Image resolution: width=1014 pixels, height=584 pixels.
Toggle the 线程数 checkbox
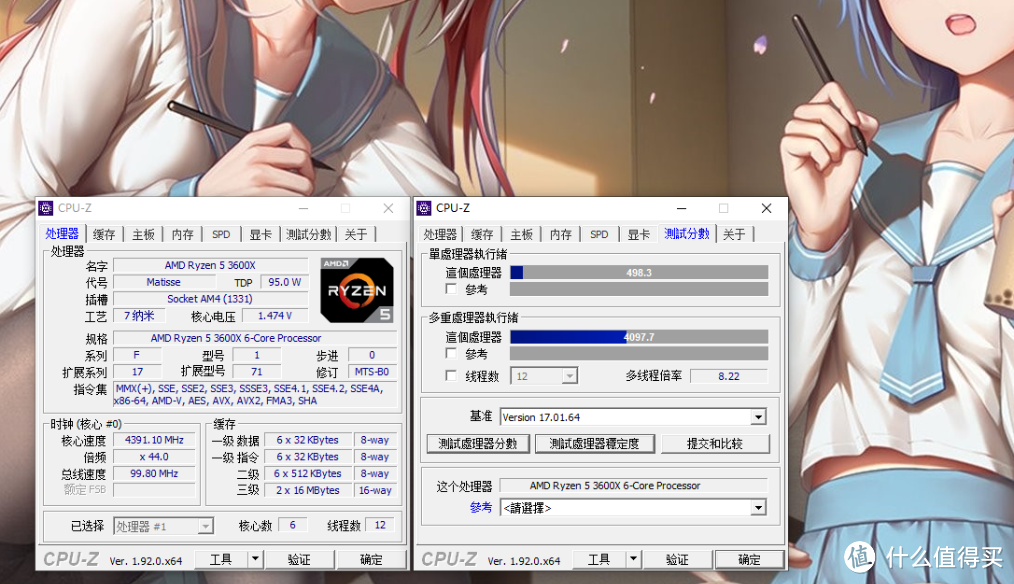coord(451,376)
